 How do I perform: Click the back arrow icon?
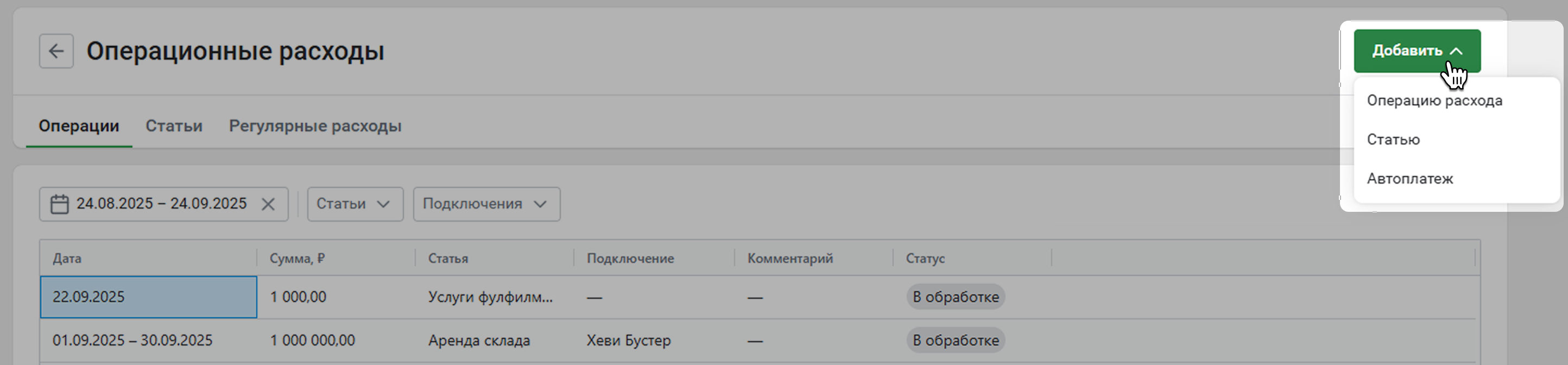56,51
